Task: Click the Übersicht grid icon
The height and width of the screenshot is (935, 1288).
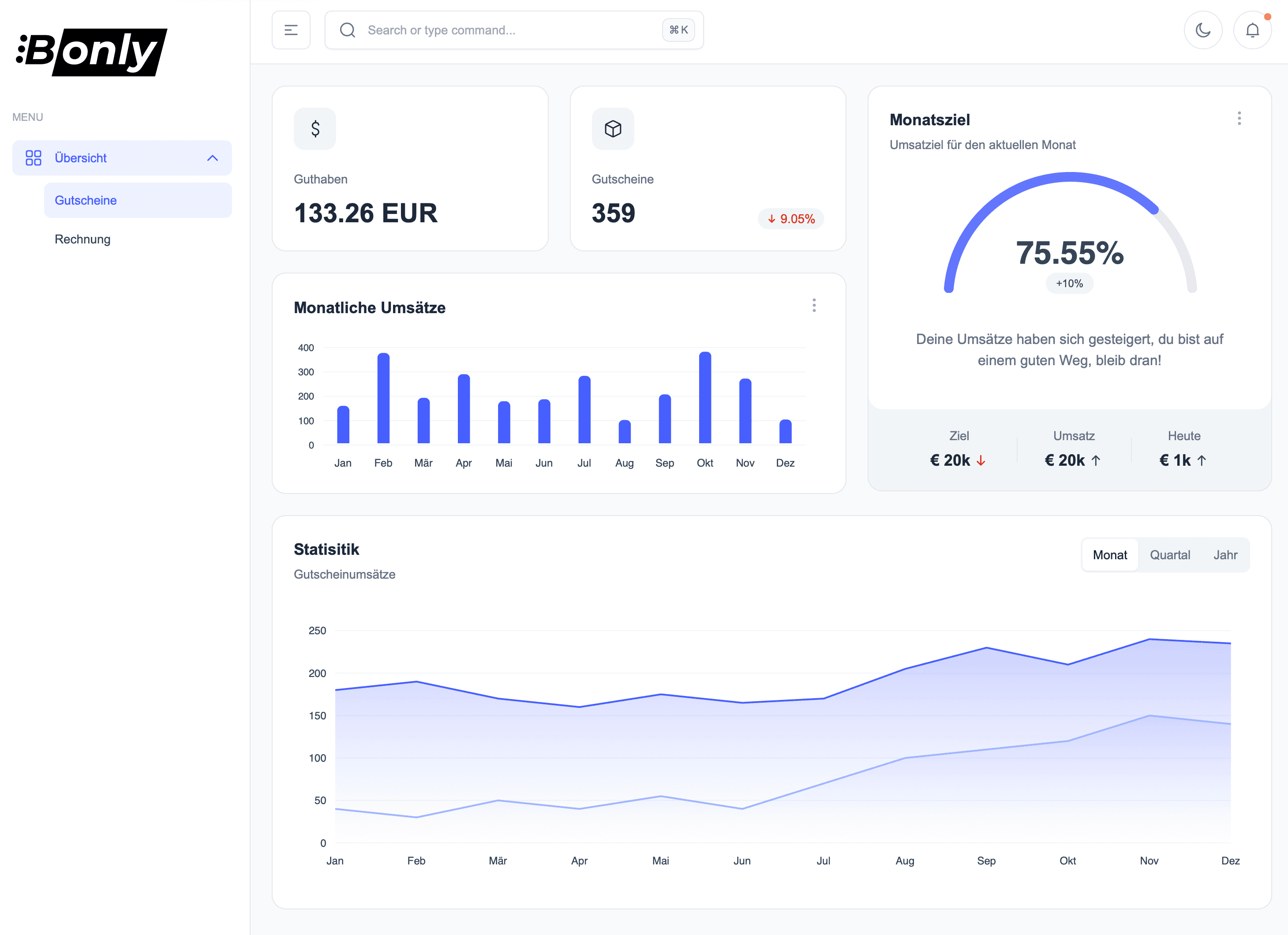Action: pos(34,158)
